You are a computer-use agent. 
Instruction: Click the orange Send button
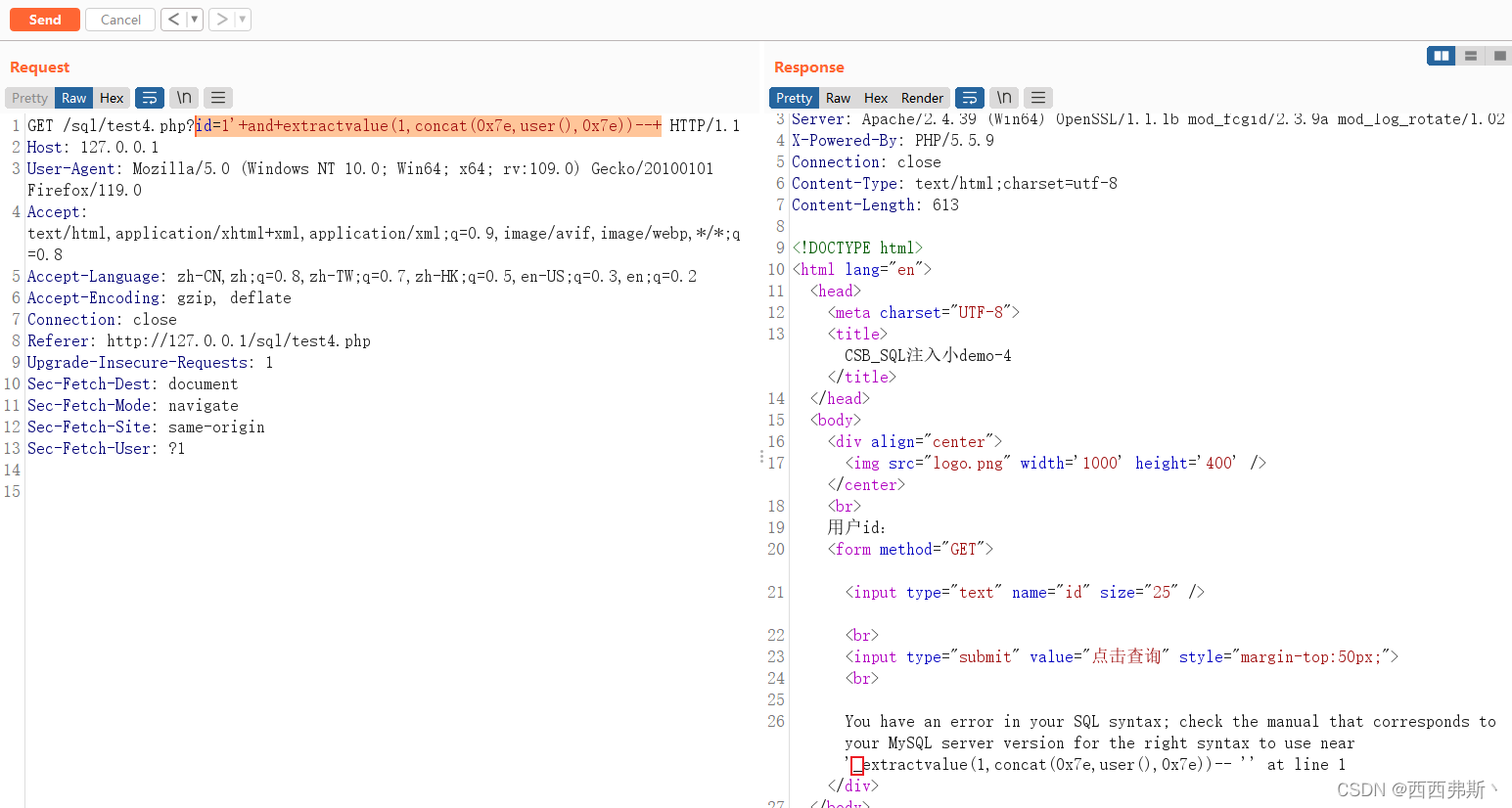coord(45,20)
